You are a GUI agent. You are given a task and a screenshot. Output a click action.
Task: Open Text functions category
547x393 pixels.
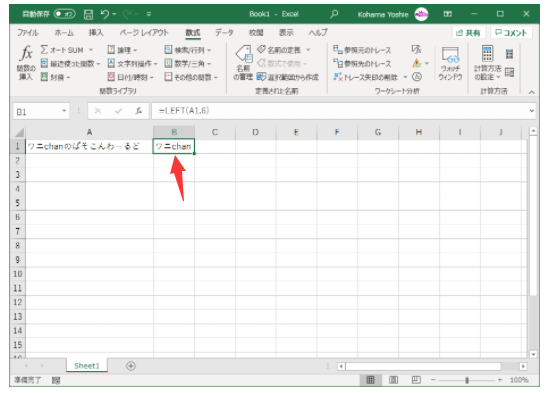point(132,63)
